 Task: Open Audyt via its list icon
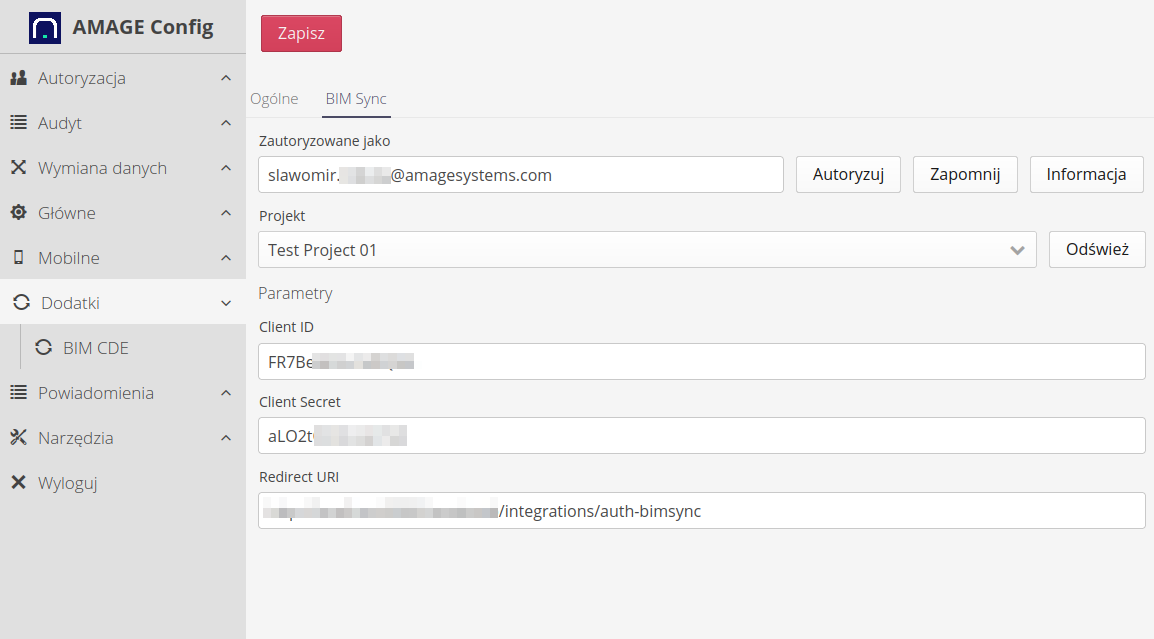[x=17, y=123]
